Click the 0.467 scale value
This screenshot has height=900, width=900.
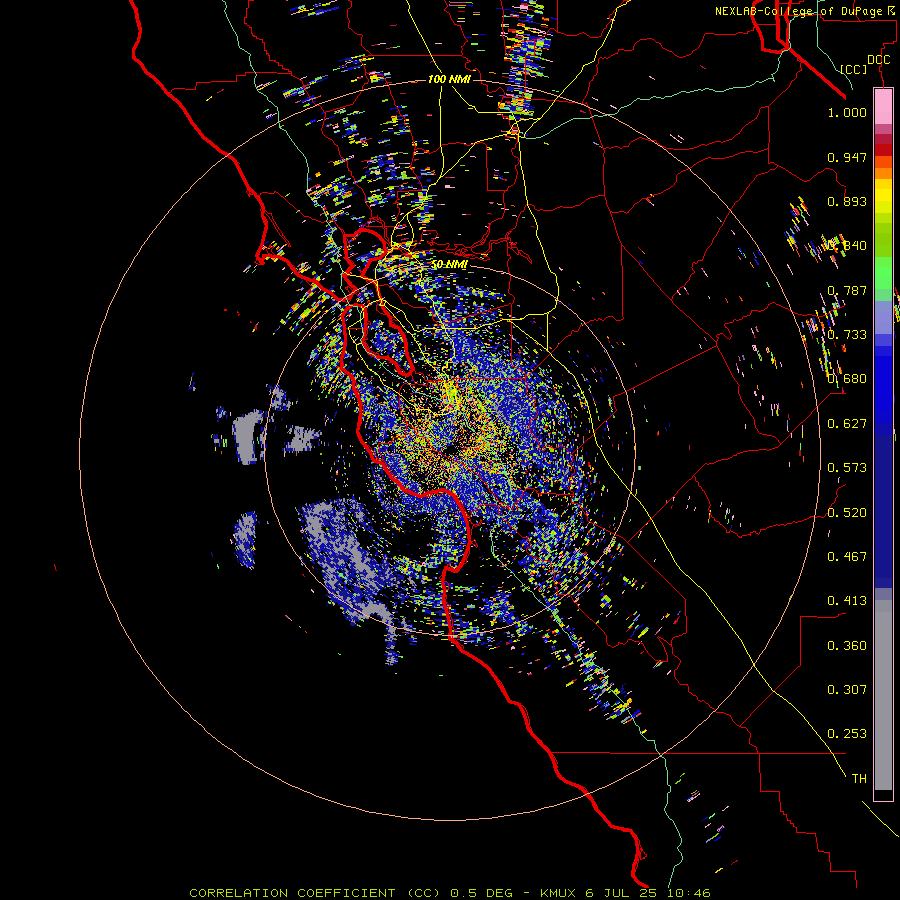click(847, 557)
